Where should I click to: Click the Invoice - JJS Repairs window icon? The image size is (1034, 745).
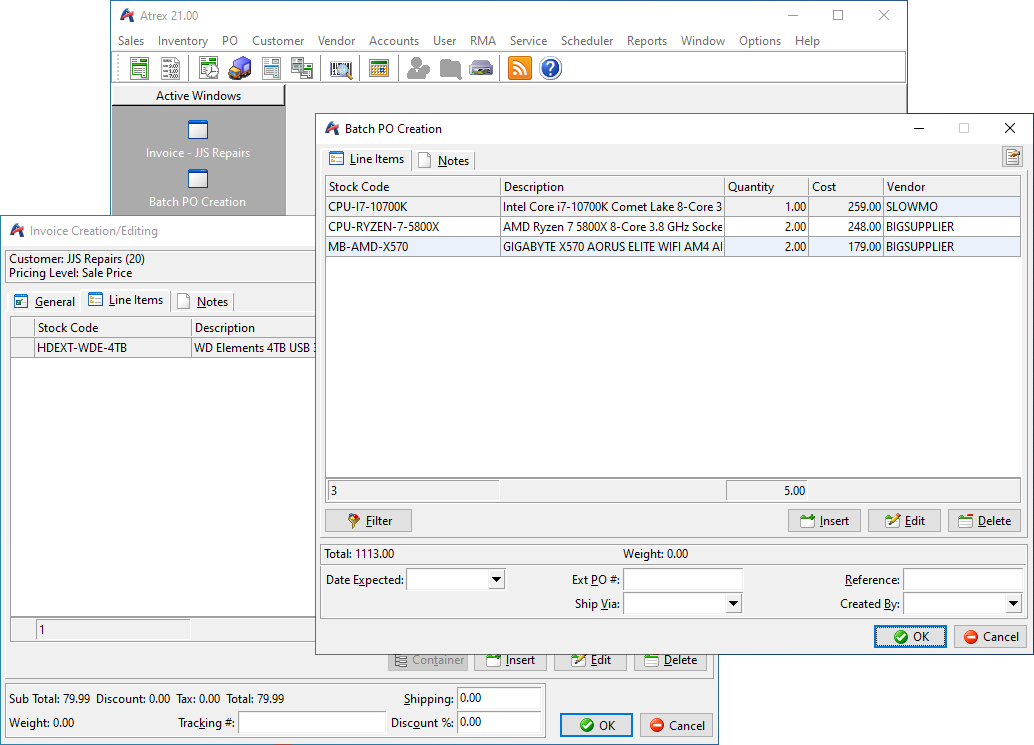coord(197,130)
